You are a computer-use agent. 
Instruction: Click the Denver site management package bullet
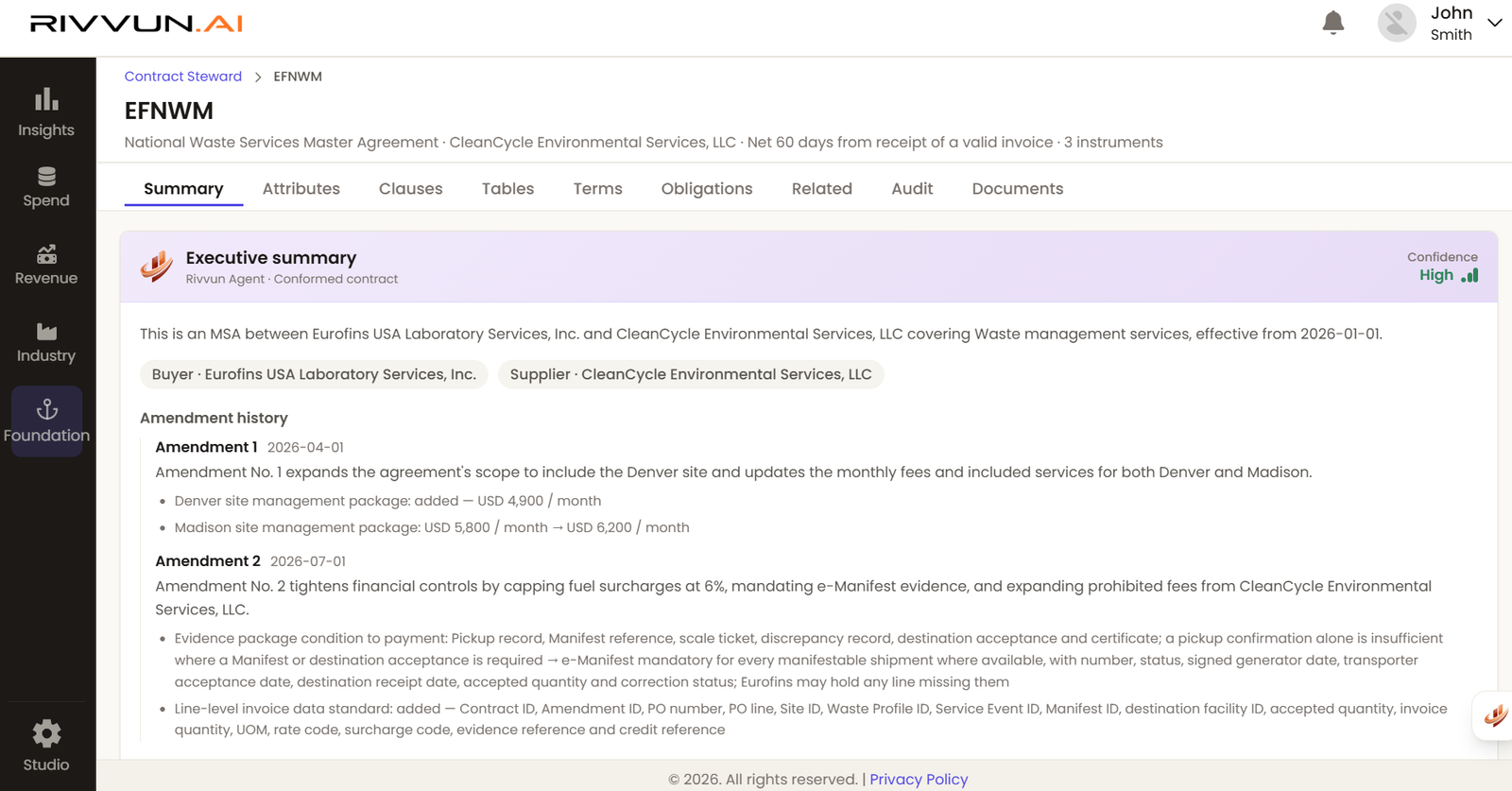pyautogui.click(x=387, y=501)
